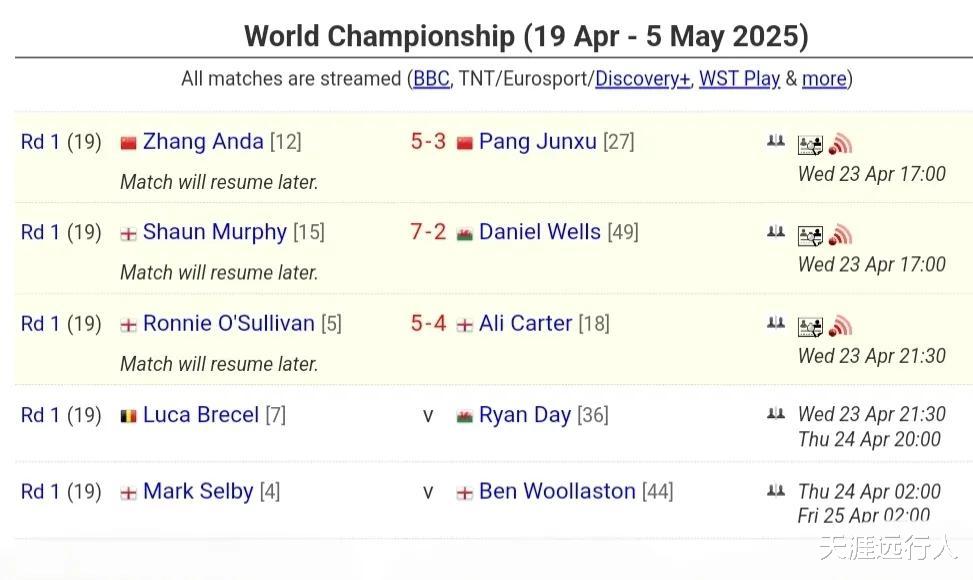Viewport: 973px width, 580px height.
Task: Open Ali Carter's player profile
Action: (x=525, y=324)
